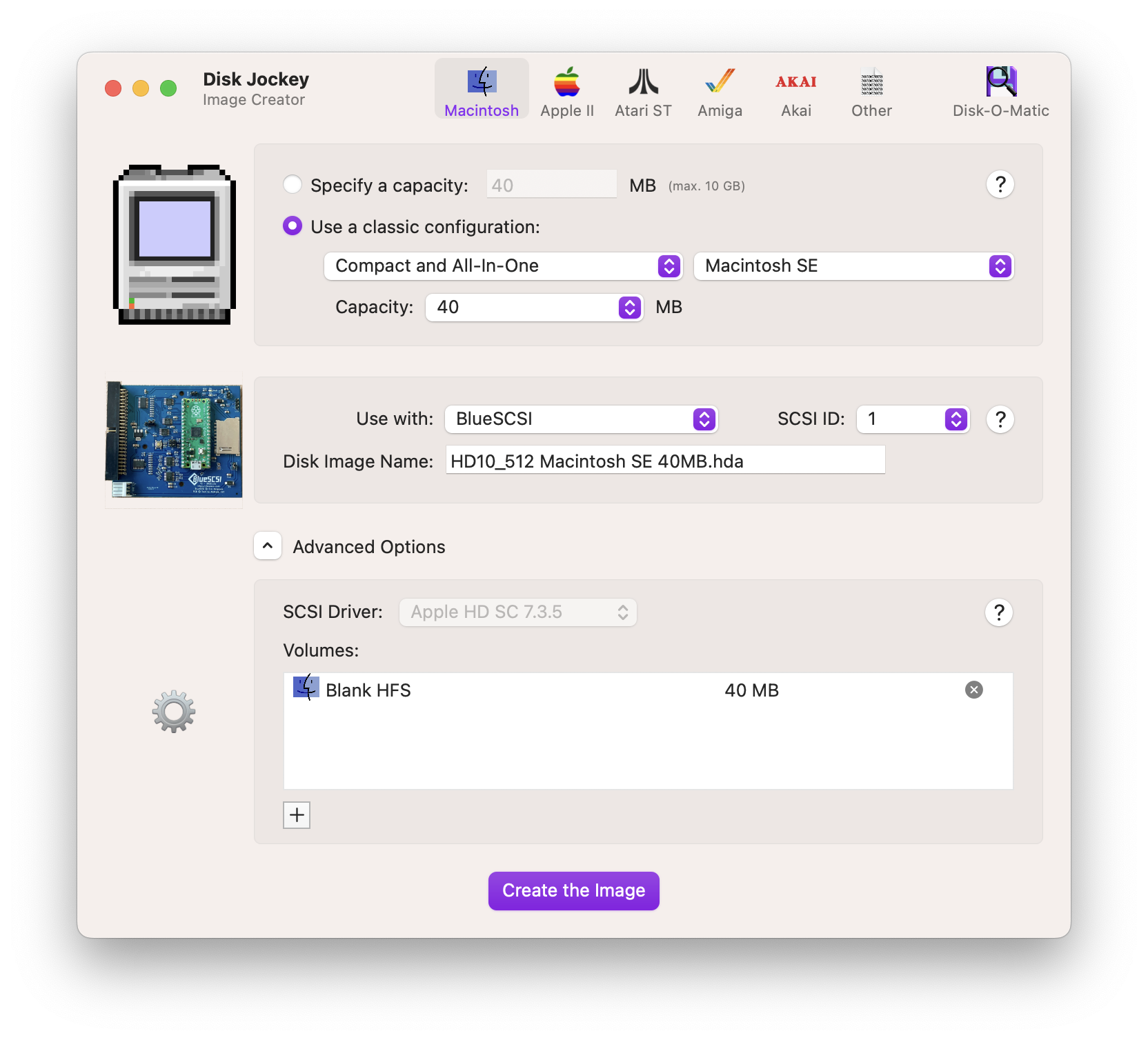Open the Use with BlueSCSI dropdown

[581, 419]
